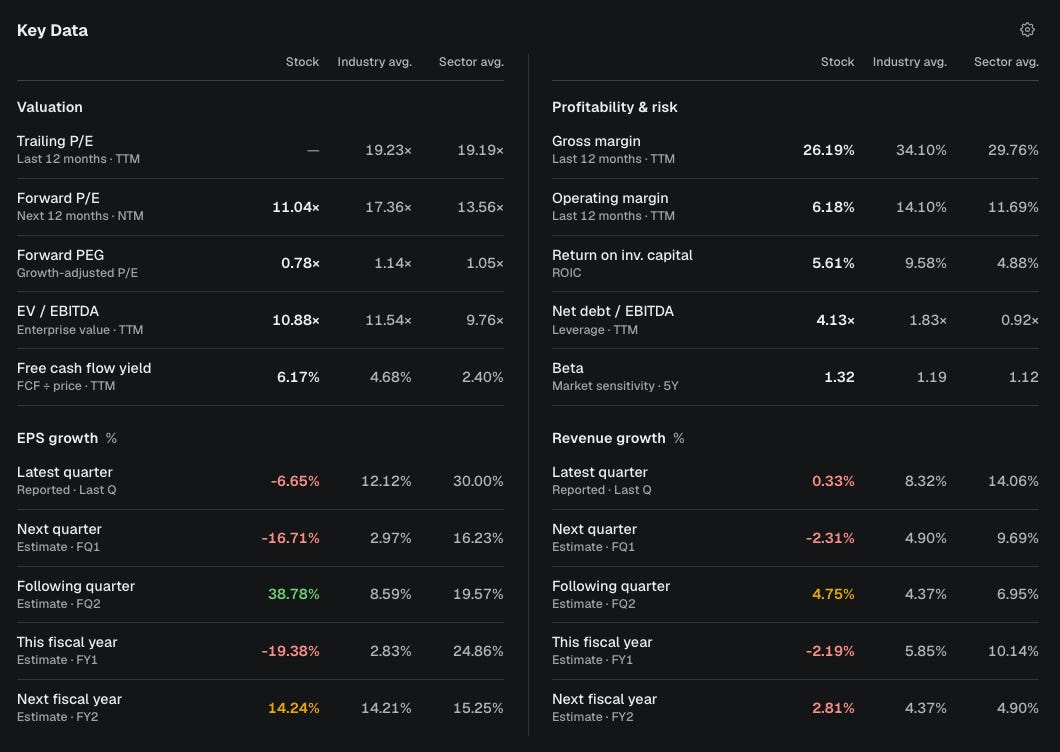Click Trailing P/E sector average 19.19×
Screen dimensions: 1060x752
click(480, 150)
